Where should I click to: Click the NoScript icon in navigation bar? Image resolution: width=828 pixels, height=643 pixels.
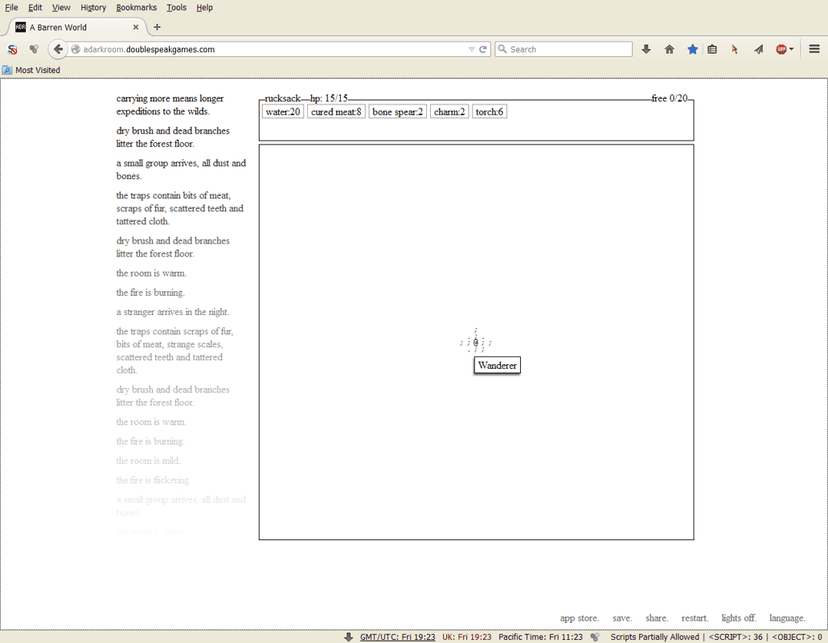pyautogui.click(x=12, y=49)
